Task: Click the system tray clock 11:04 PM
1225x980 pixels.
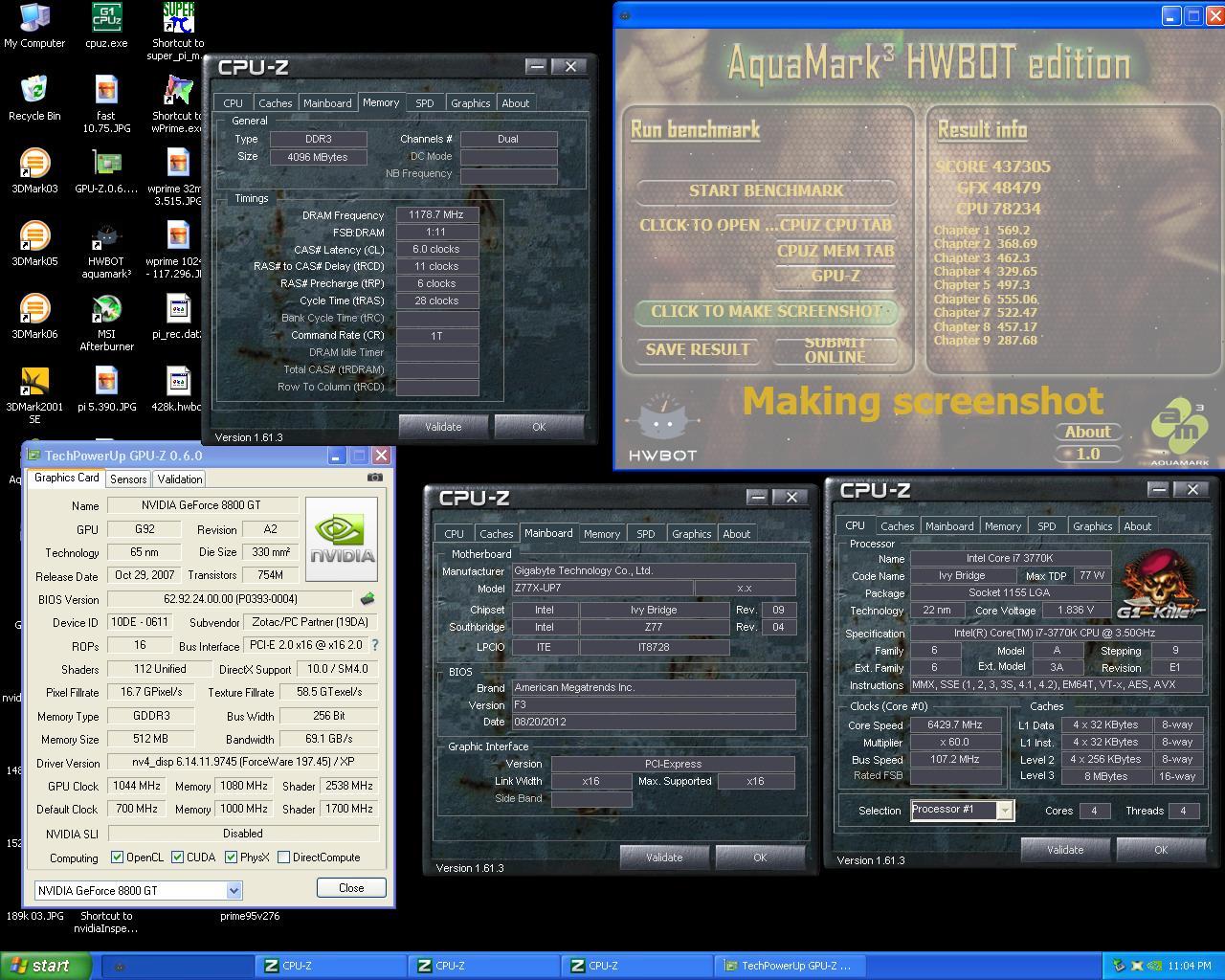Action: tap(1191, 966)
